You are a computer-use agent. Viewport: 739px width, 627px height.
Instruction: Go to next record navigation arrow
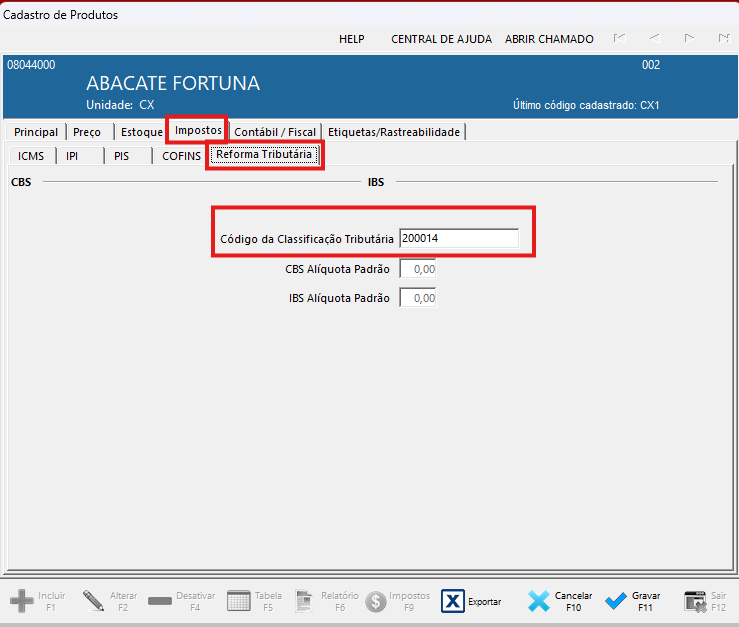click(x=689, y=39)
